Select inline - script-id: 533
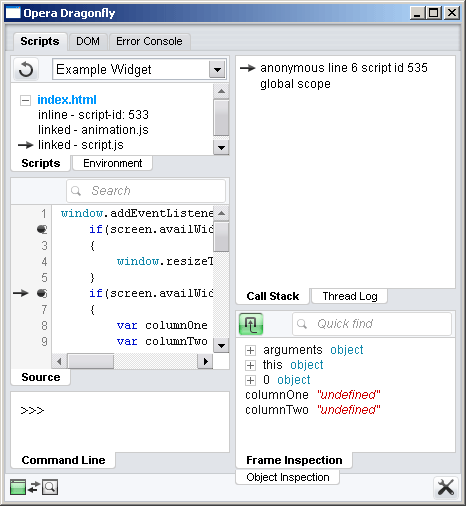 click(93, 115)
